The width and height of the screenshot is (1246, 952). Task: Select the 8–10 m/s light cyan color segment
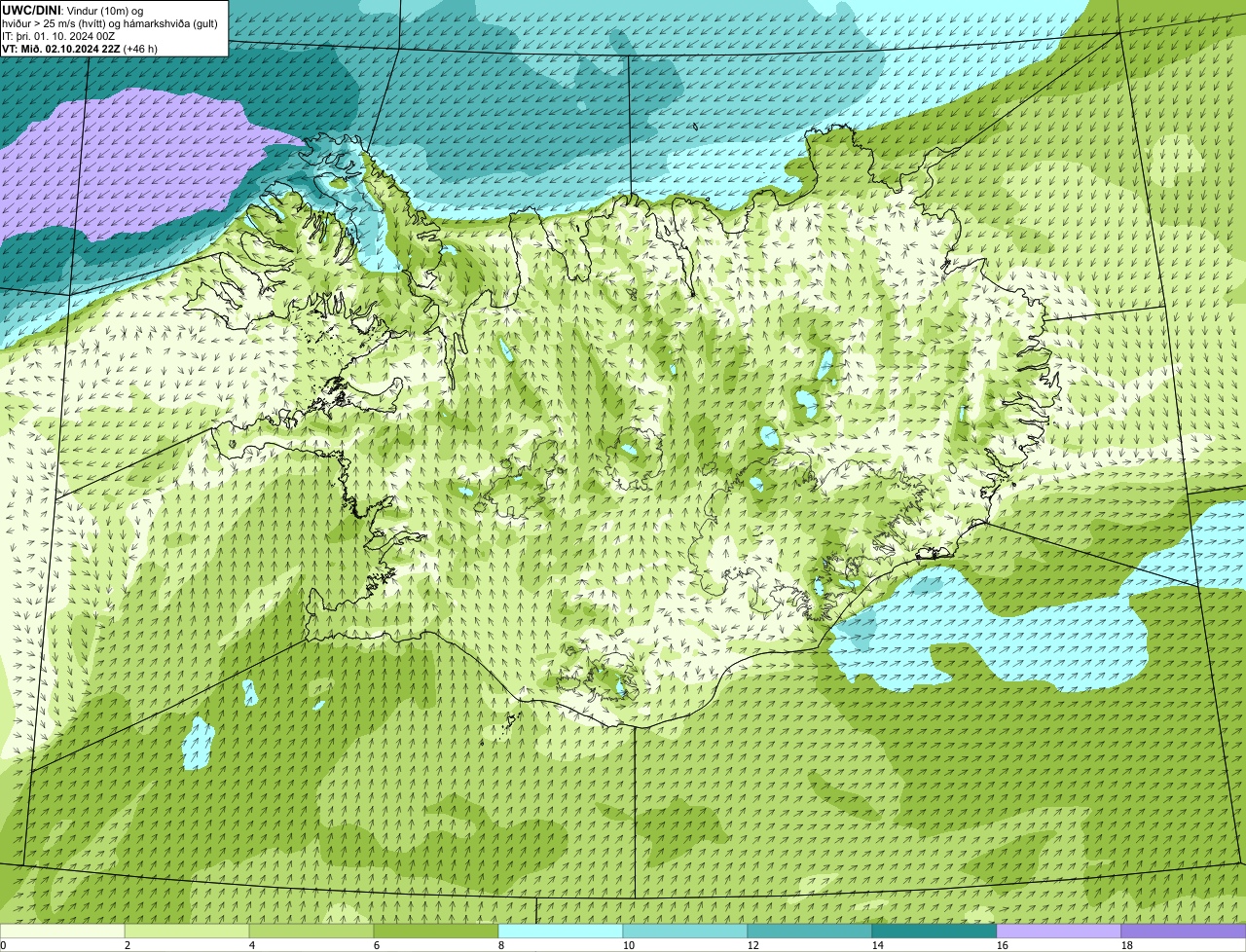[561, 931]
